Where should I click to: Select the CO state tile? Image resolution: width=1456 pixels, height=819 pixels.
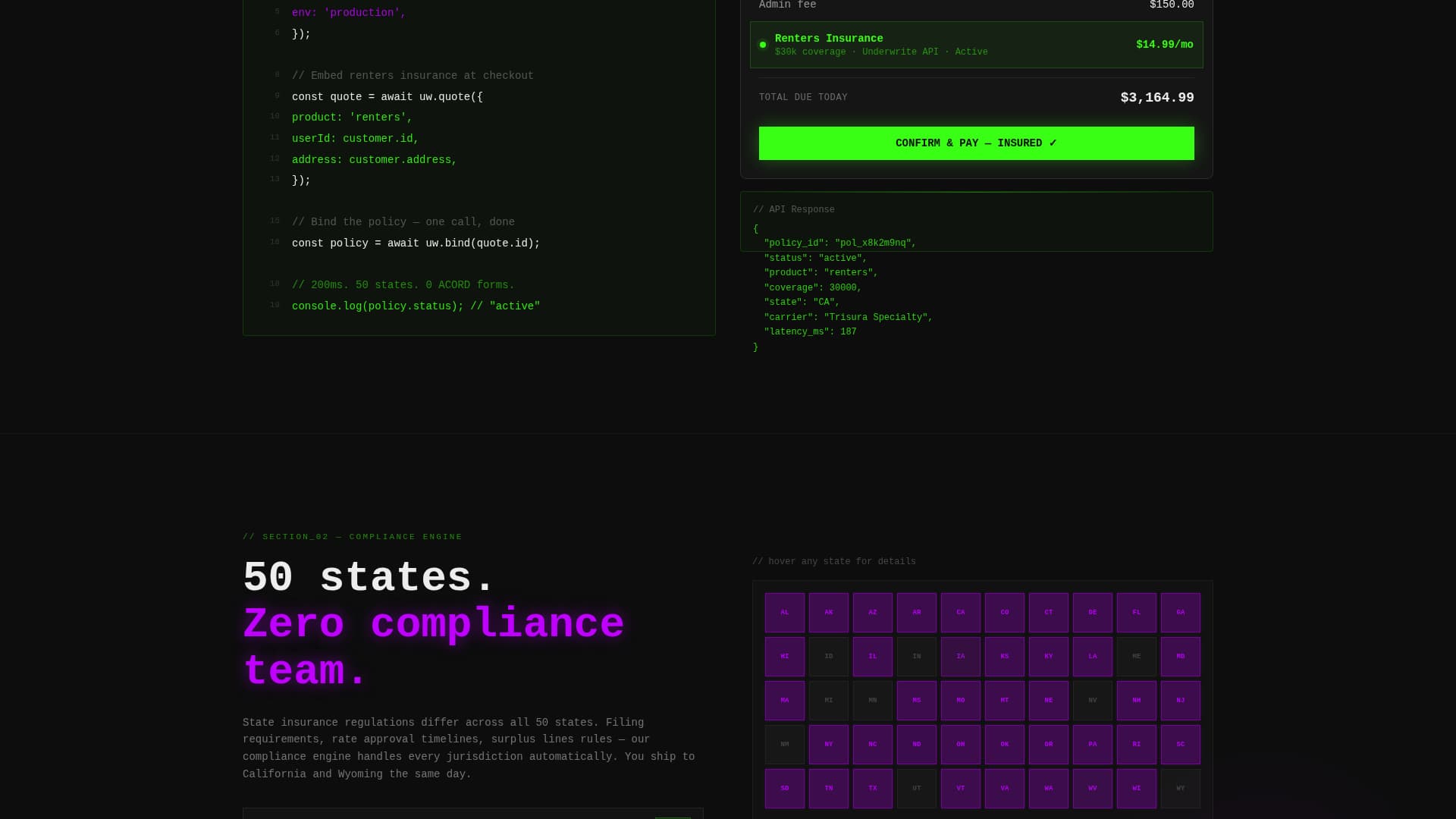(x=1005, y=613)
